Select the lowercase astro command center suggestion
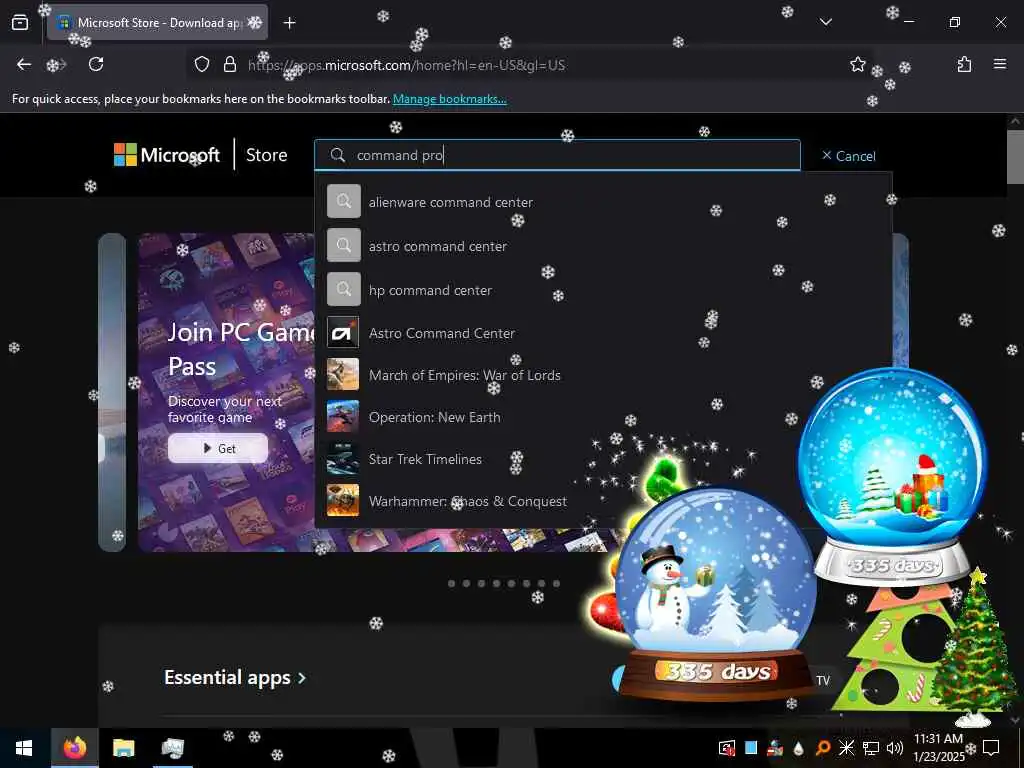1024x768 pixels. [x=603, y=246]
